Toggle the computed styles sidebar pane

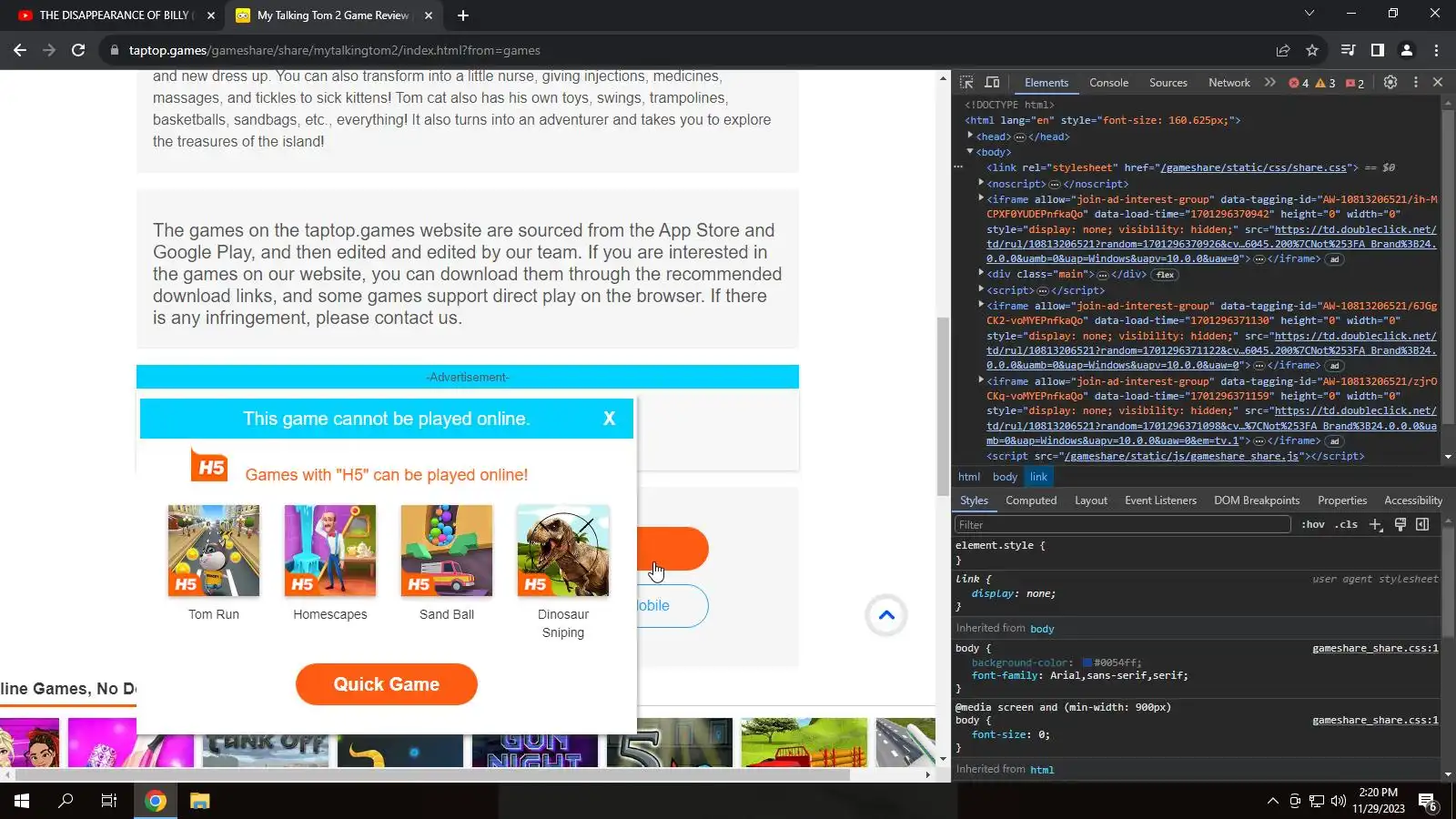pos(1422,524)
